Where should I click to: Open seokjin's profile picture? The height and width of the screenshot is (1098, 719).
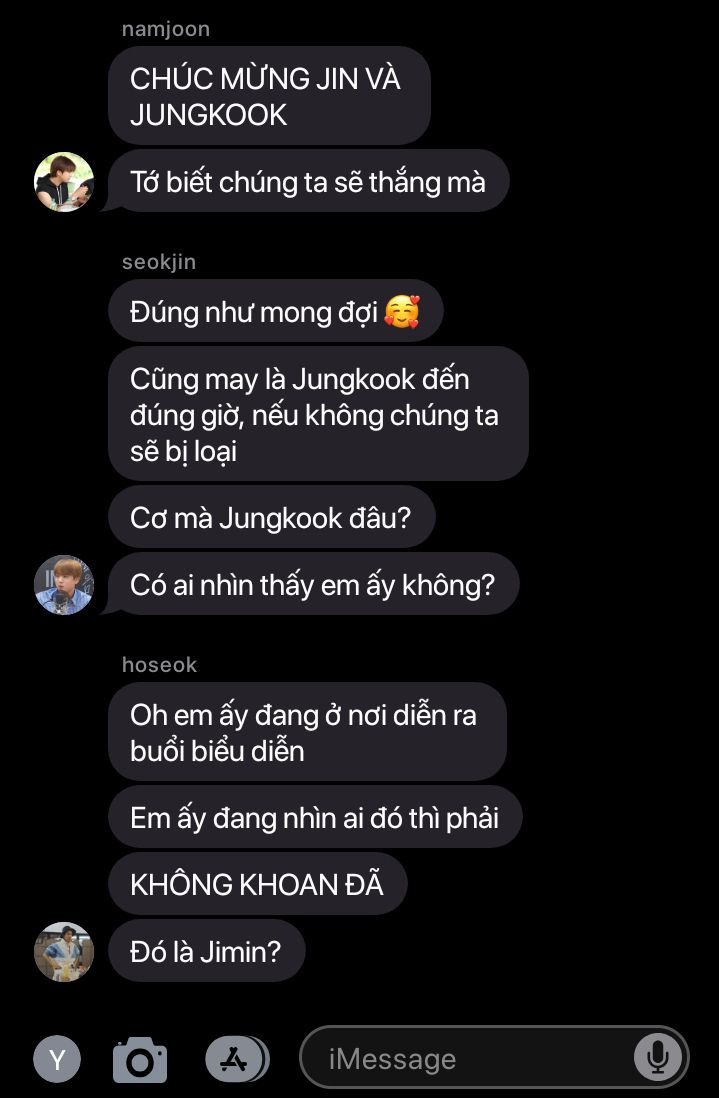point(64,585)
